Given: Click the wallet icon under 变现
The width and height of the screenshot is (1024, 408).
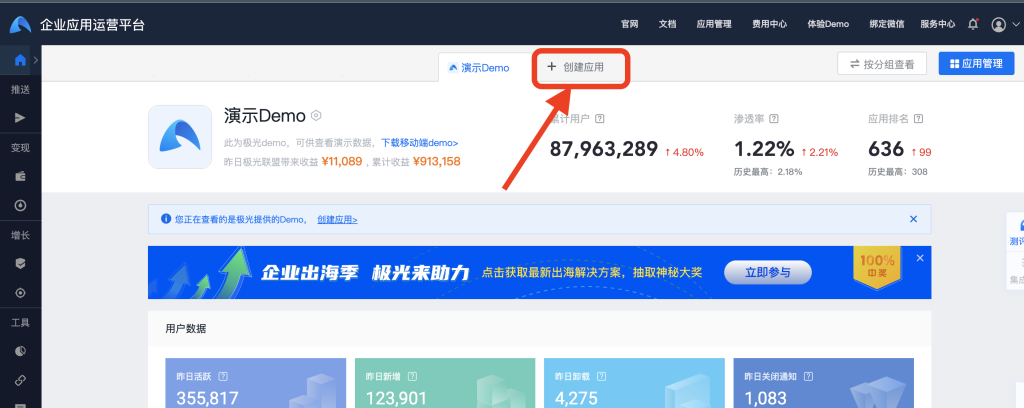Looking at the screenshot, I should [x=20, y=176].
